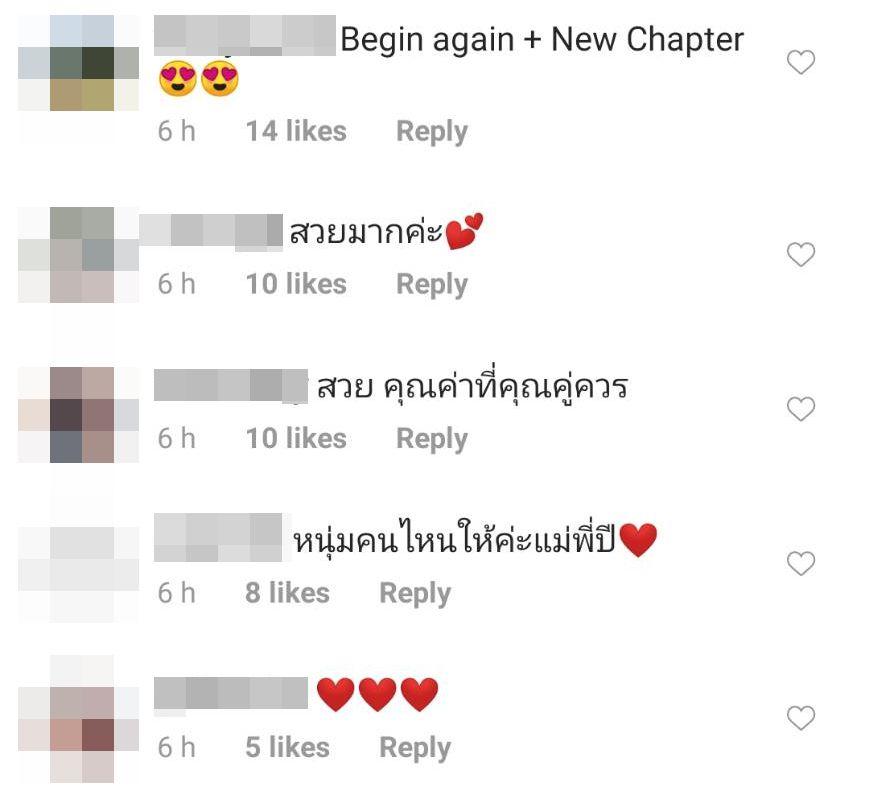
Task: Open username of three hearts commenter
Action: (231, 693)
